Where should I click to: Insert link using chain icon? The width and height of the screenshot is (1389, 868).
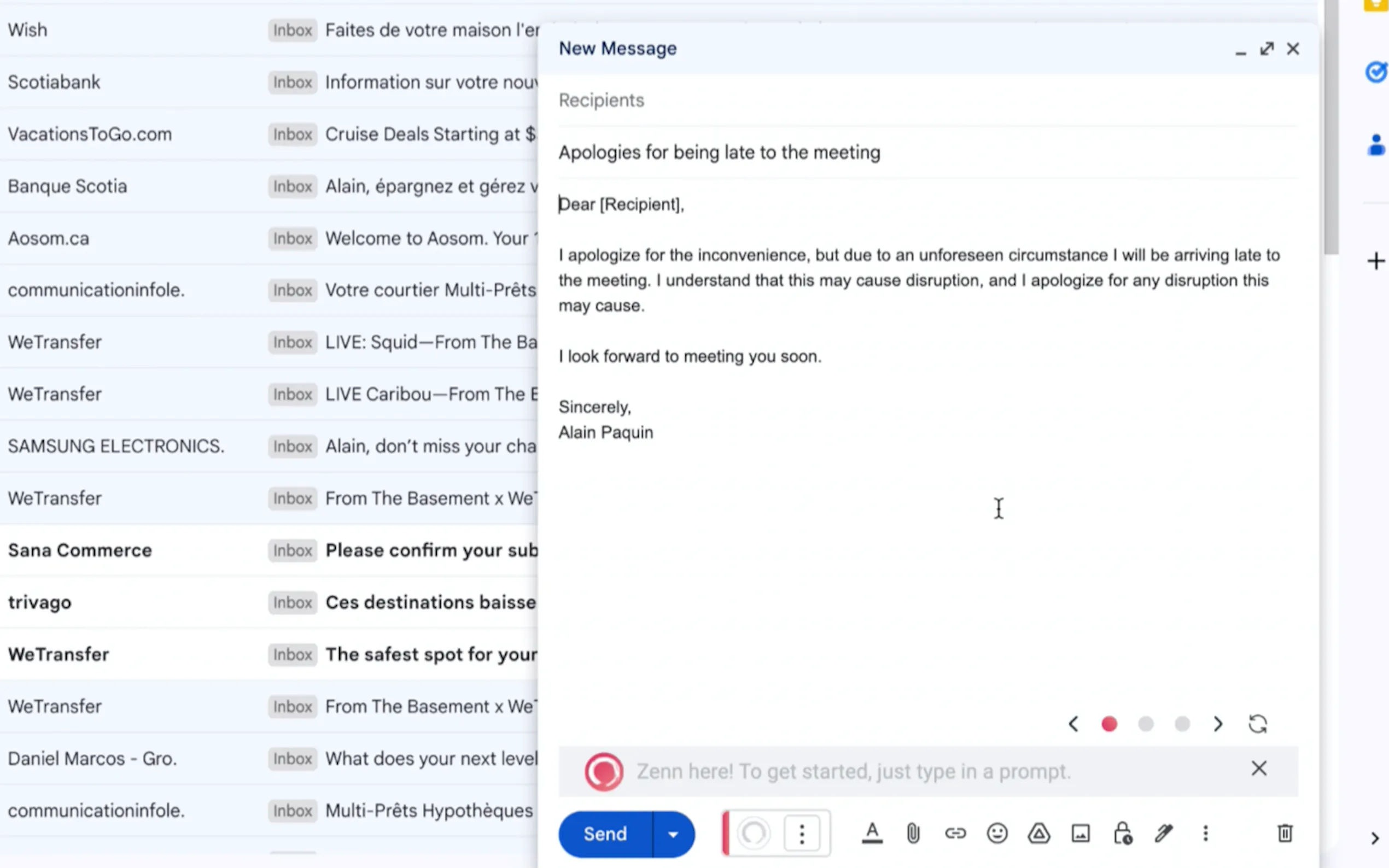coord(955,833)
